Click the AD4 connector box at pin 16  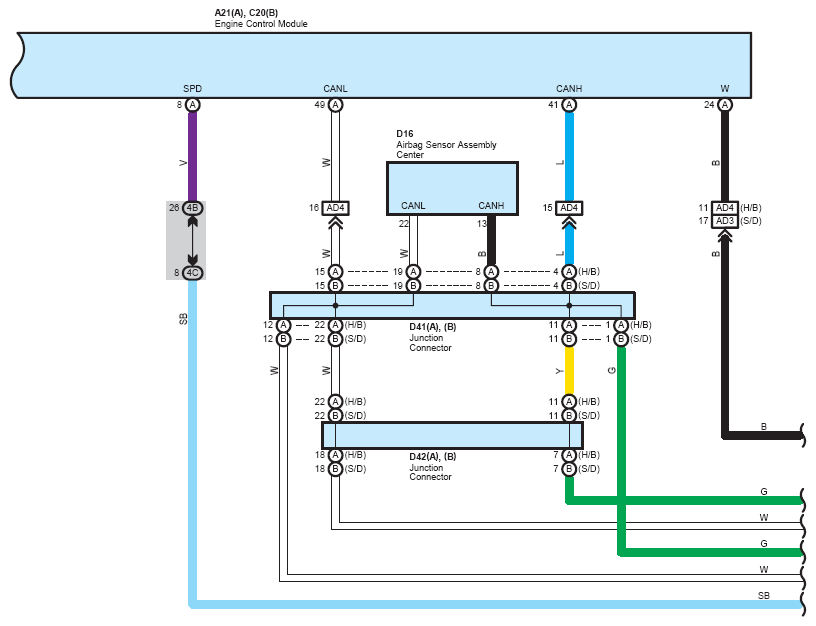pos(336,208)
